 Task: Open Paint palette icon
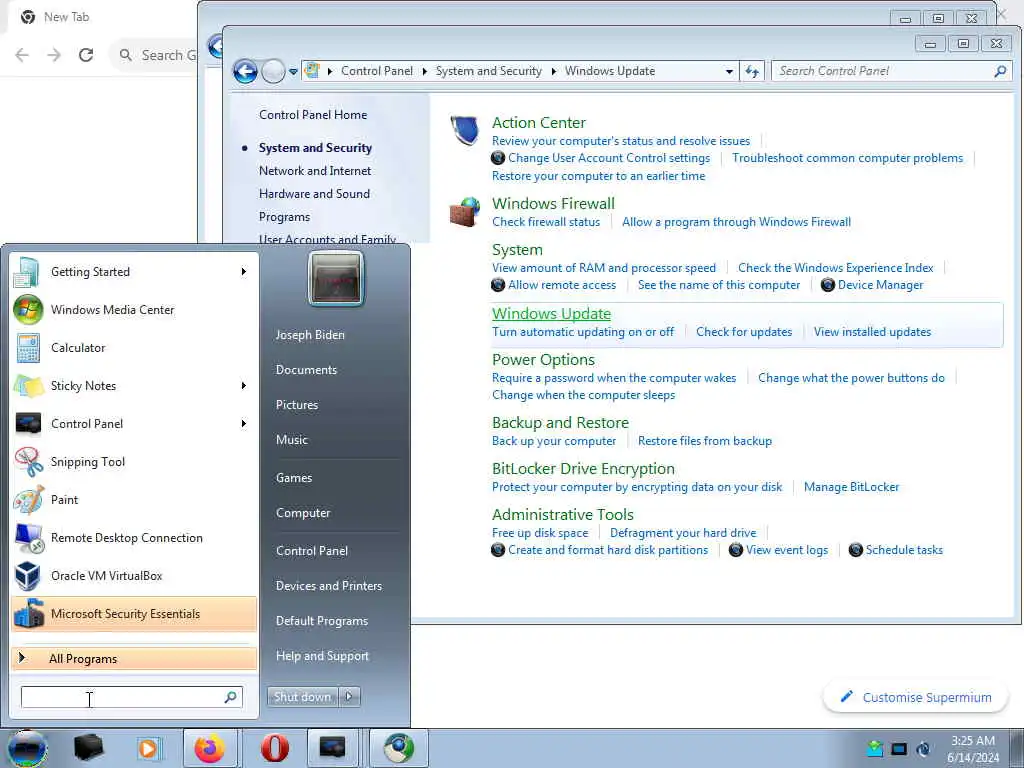[27, 500]
